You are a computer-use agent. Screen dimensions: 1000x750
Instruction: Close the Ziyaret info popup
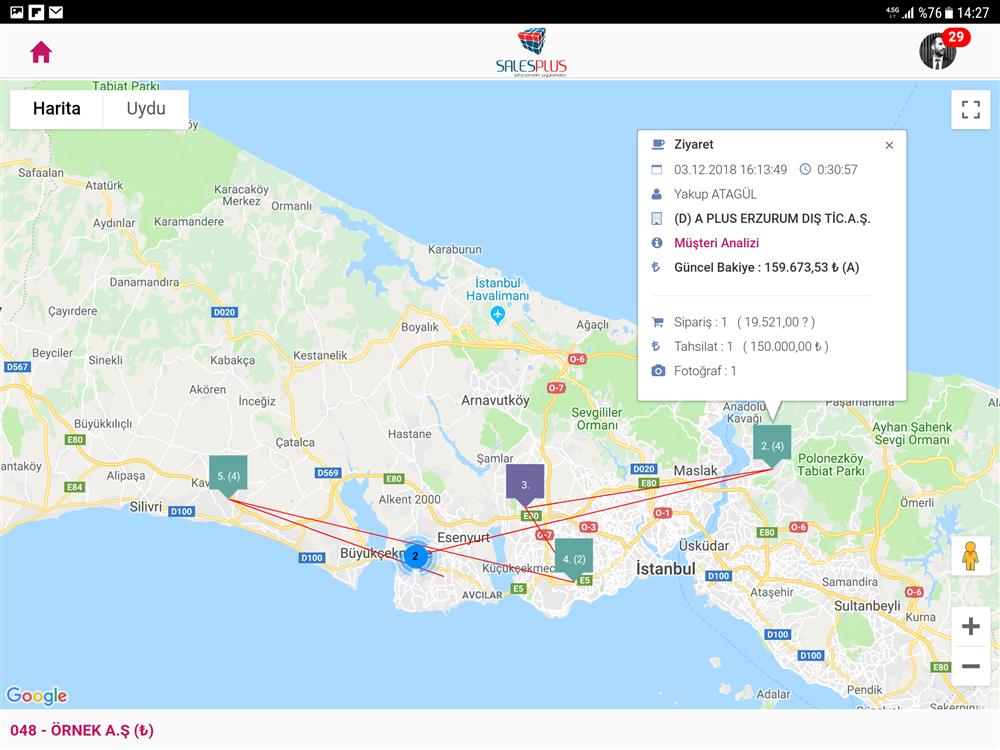click(889, 145)
